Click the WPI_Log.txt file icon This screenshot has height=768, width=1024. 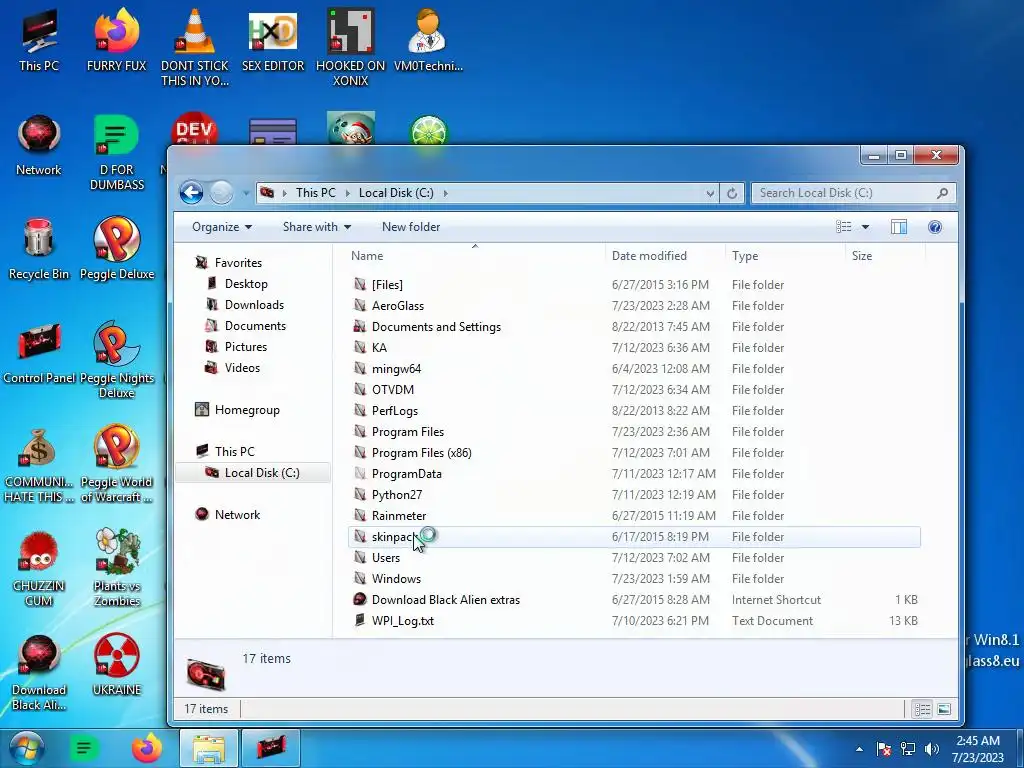click(359, 620)
